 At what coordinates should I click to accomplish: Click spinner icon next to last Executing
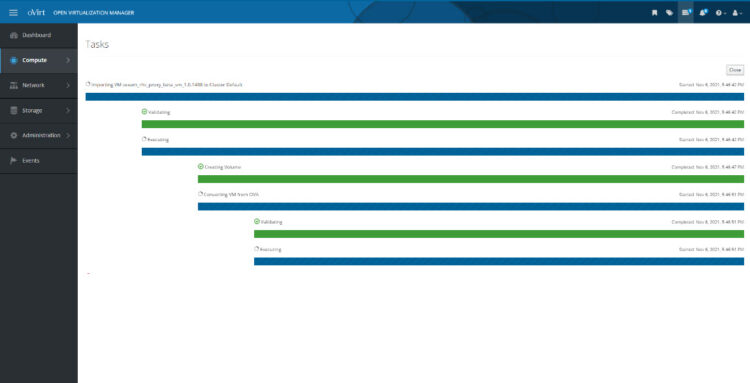[256, 249]
